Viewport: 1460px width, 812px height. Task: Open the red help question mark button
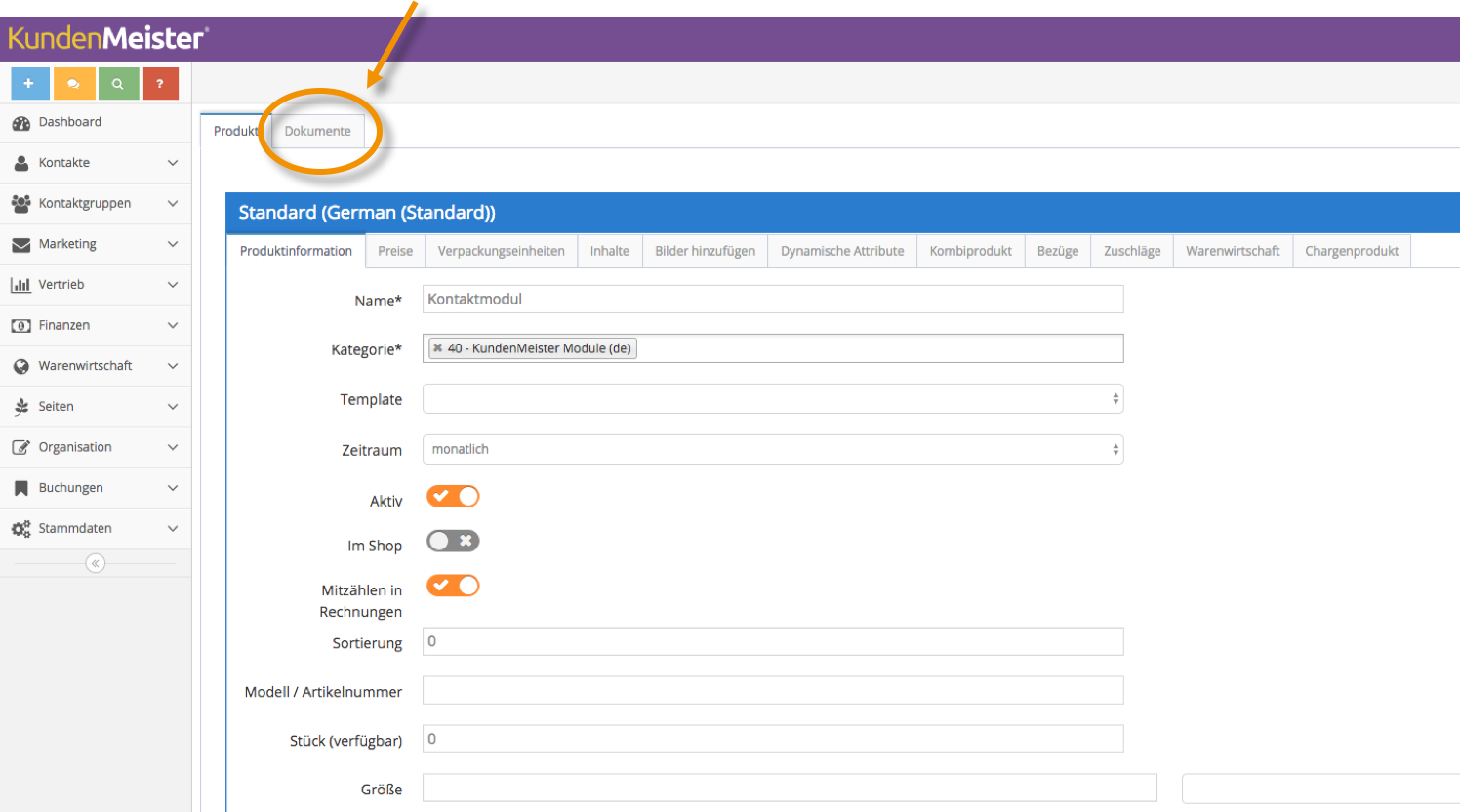160,84
